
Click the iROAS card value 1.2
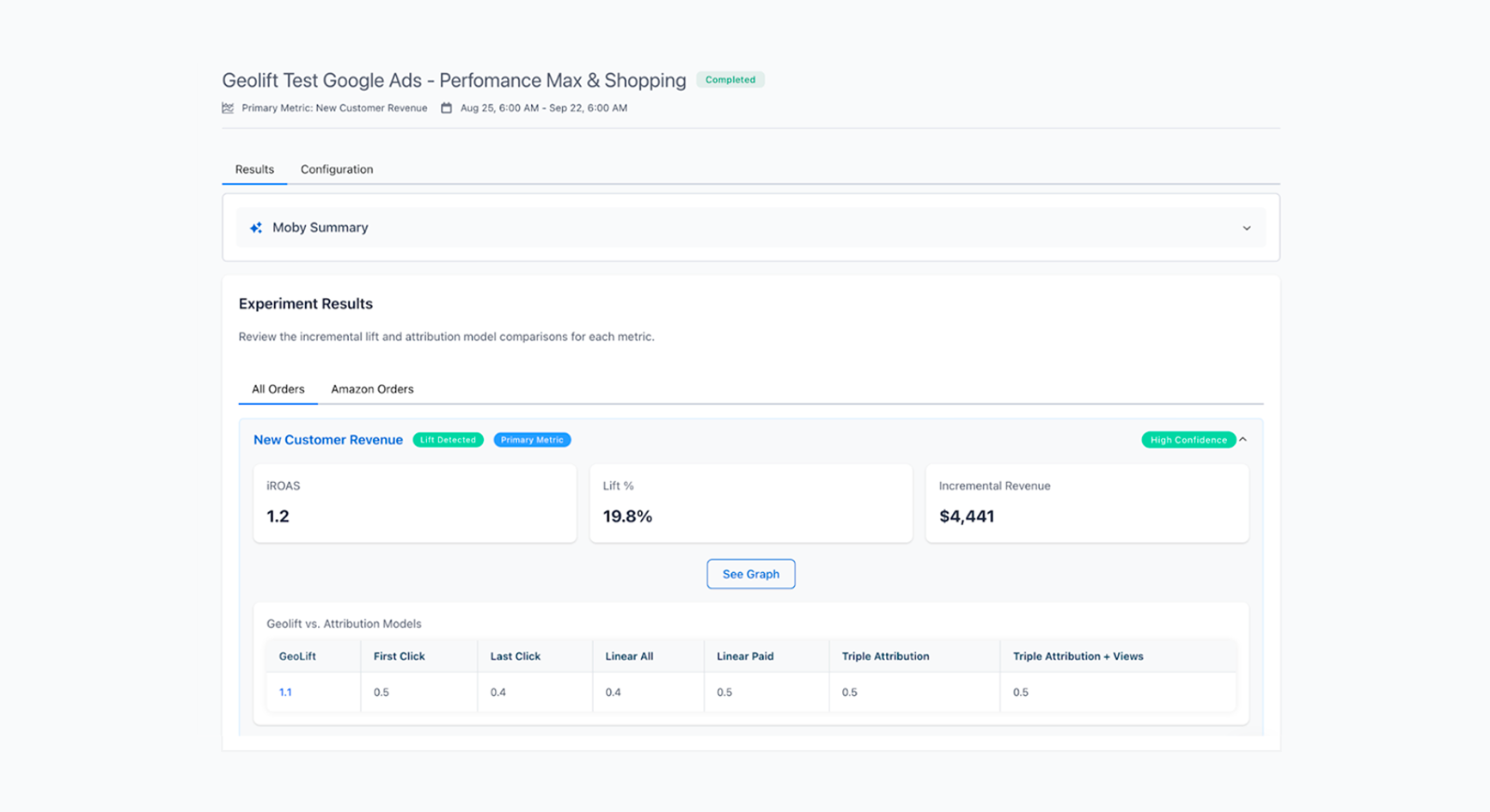click(x=278, y=516)
